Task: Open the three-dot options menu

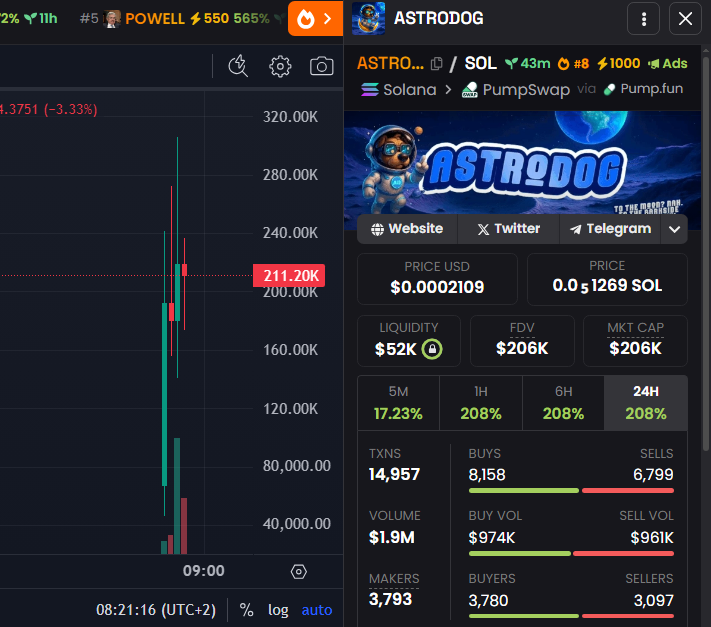Action: coord(643,19)
